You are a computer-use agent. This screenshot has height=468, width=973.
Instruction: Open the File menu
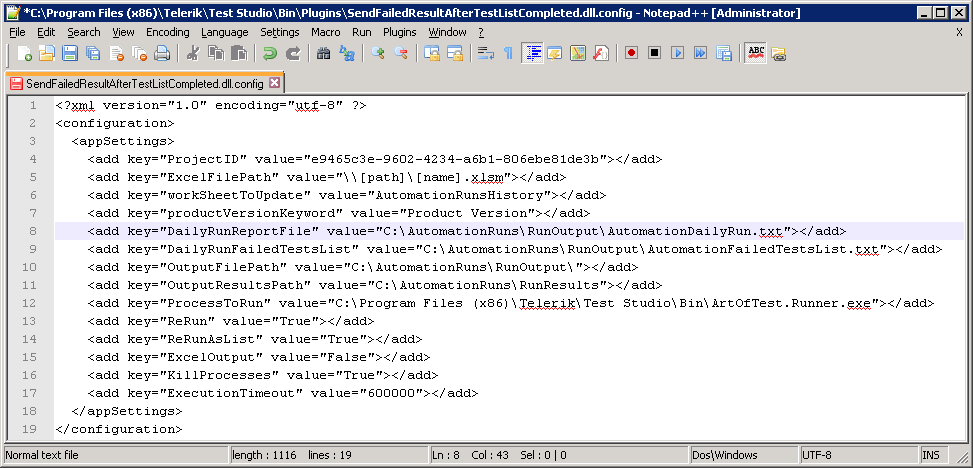pos(17,32)
